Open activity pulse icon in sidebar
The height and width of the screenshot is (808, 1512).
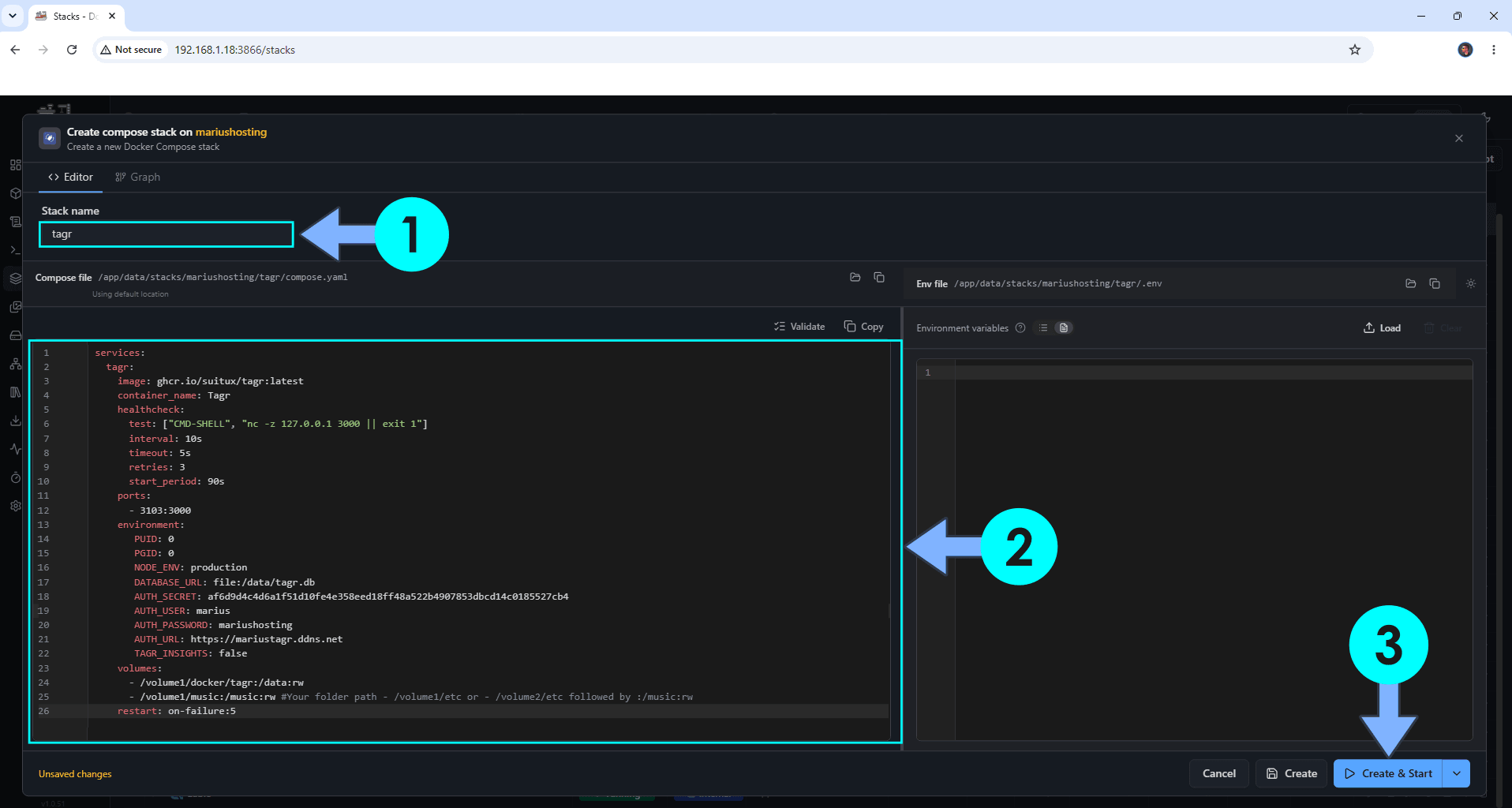pyautogui.click(x=15, y=449)
